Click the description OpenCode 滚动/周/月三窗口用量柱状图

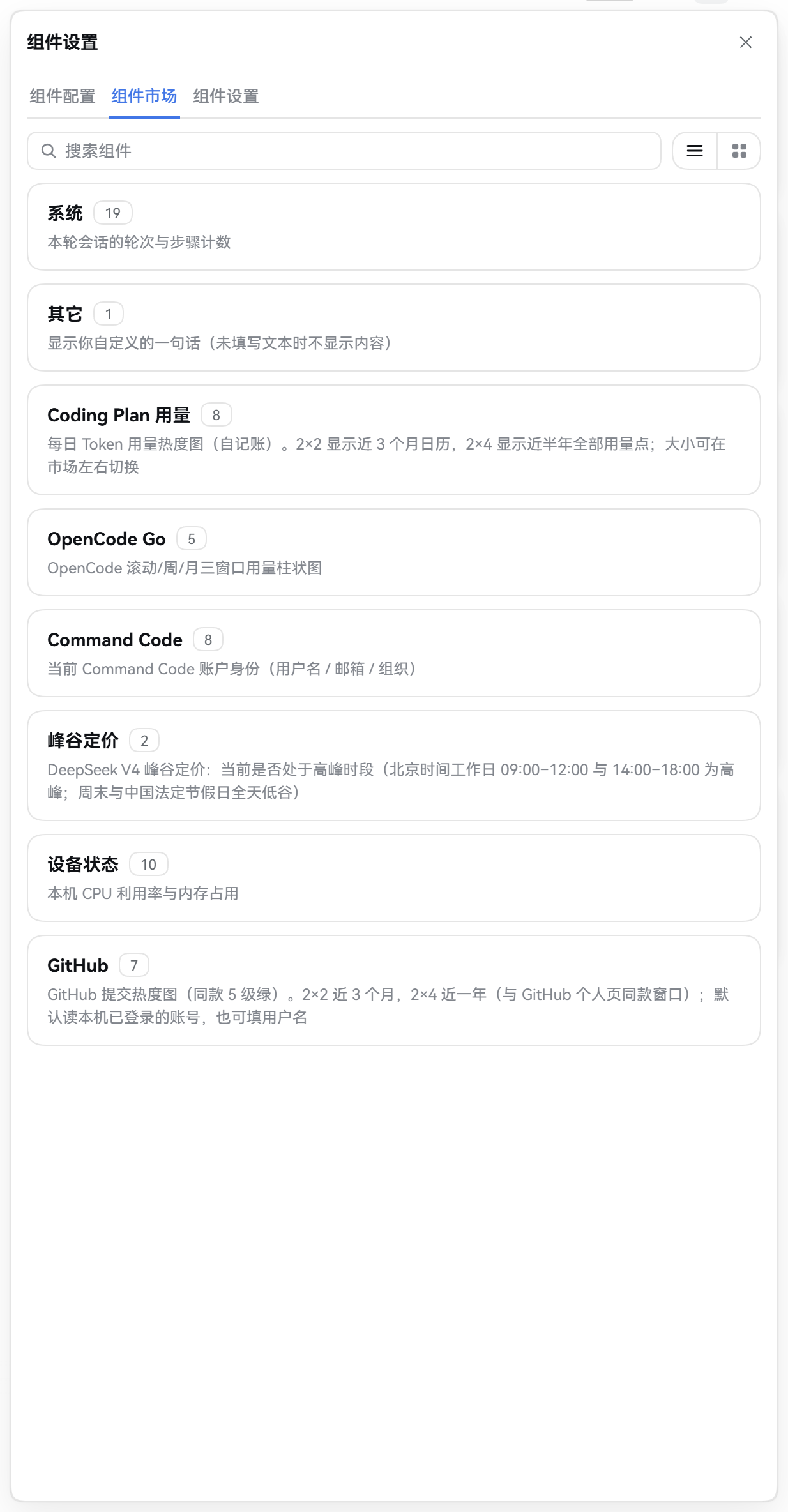pyautogui.click(x=185, y=568)
